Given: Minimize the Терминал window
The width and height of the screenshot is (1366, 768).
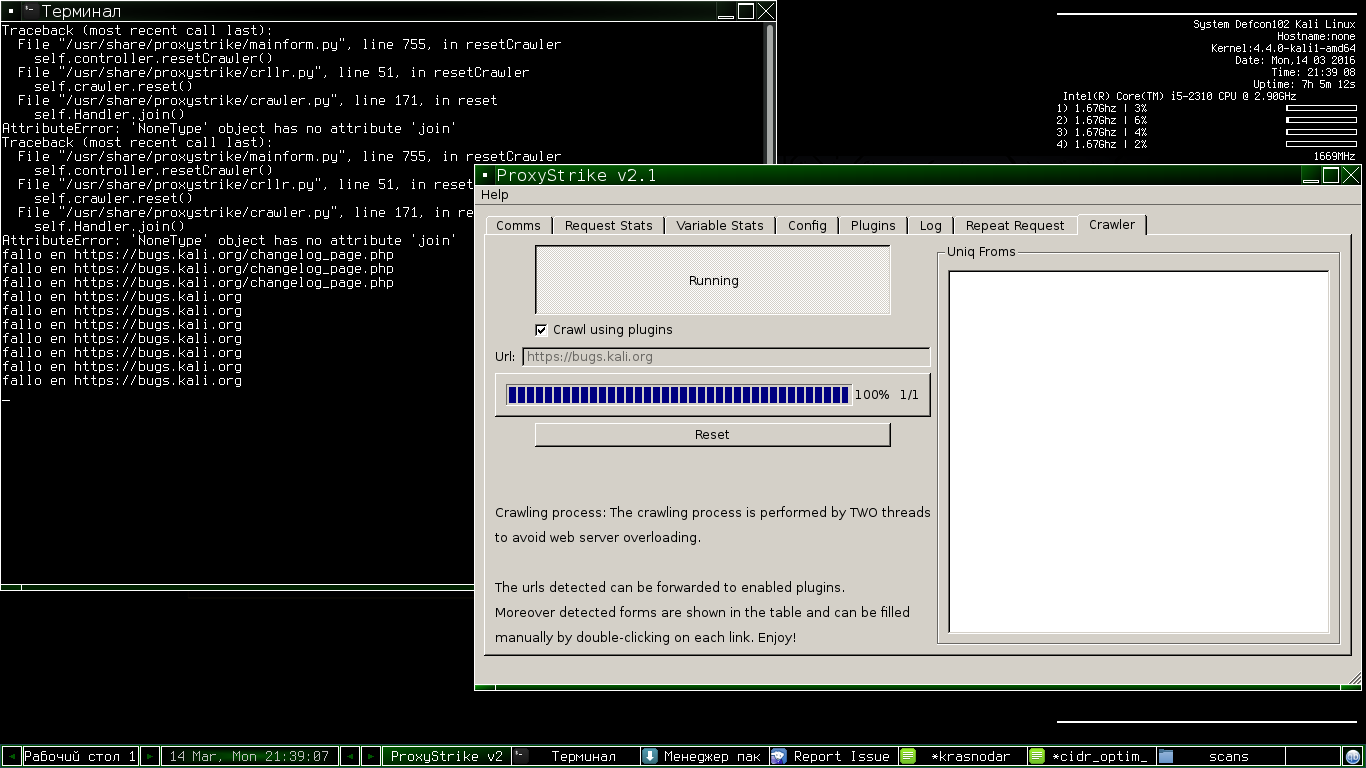Looking at the screenshot, I should click(x=727, y=12).
